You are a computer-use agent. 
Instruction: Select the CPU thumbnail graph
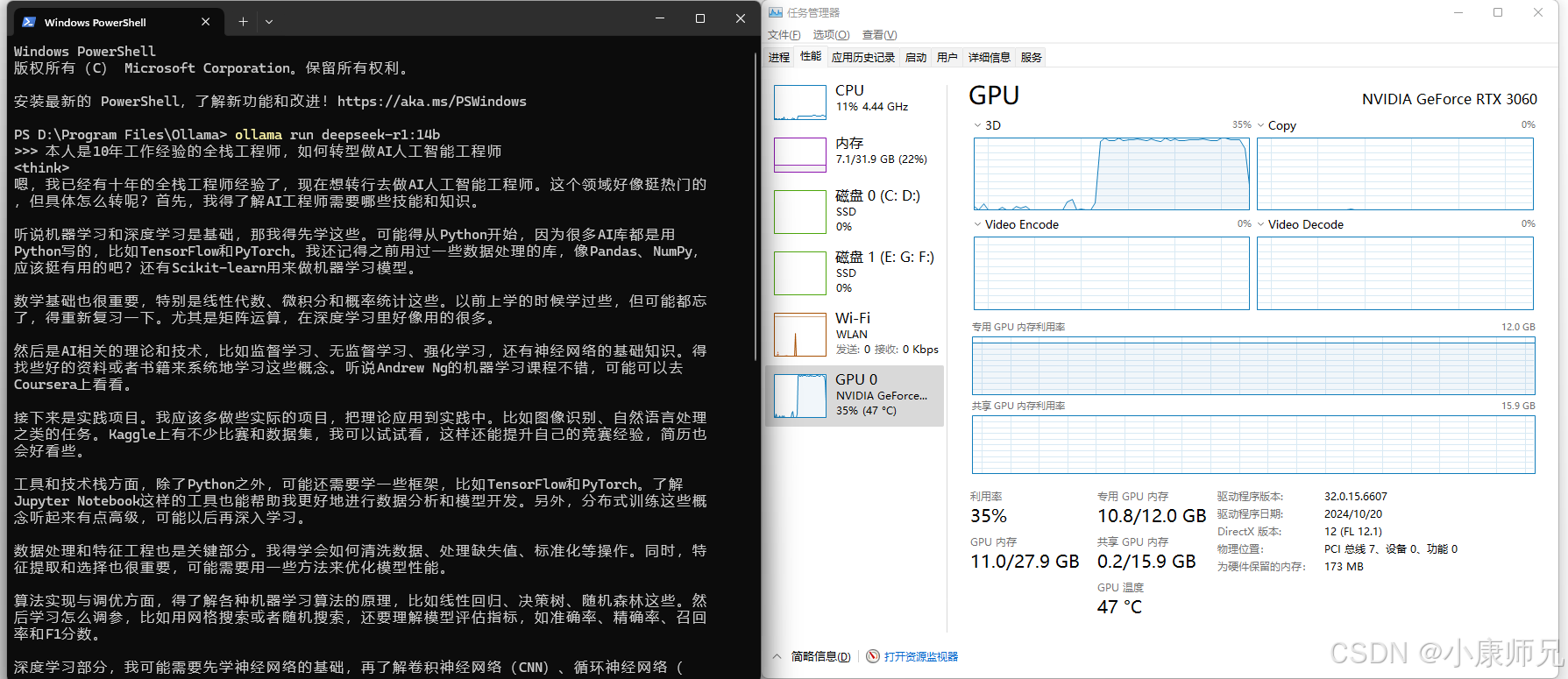click(800, 103)
